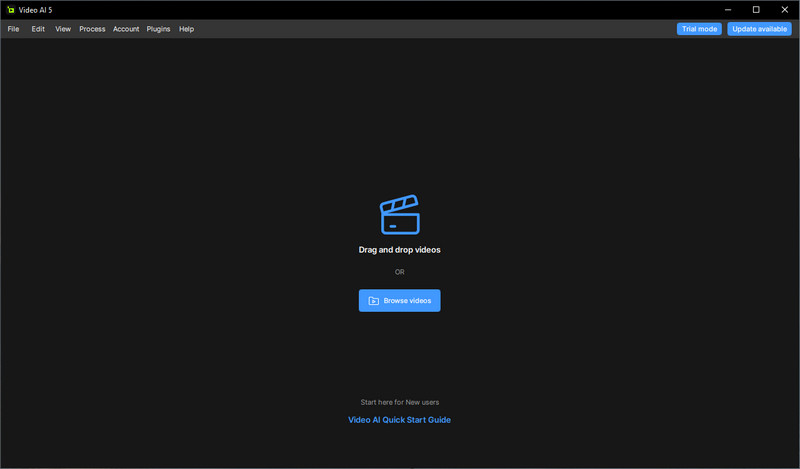Image resolution: width=800 pixels, height=469 pixels.
Task: Open the Edit menu
Action: click(38, 29)
